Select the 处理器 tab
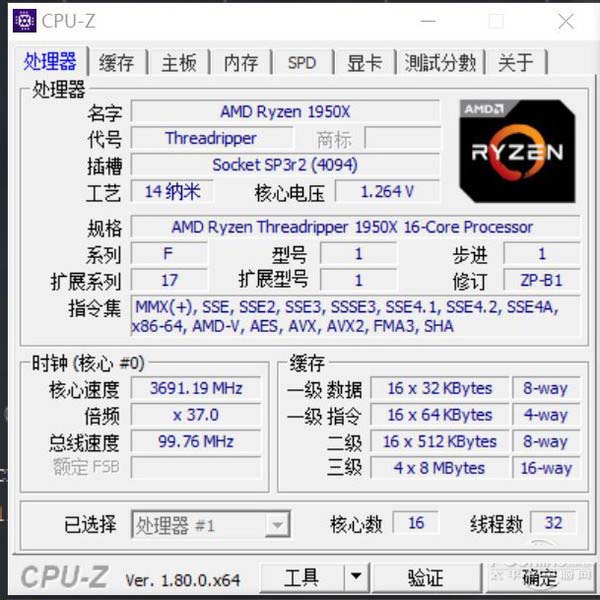 (x=50, y=61)
